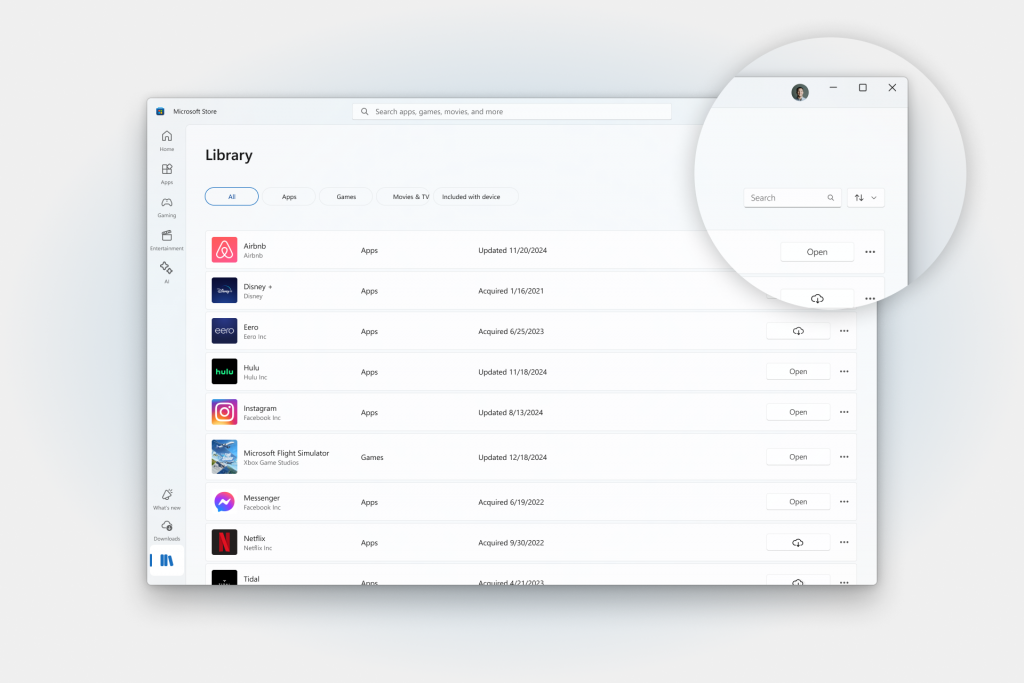1024x683 pixels.
Task: Open the sort order dropdown
Action: click(x=865, y=197)
